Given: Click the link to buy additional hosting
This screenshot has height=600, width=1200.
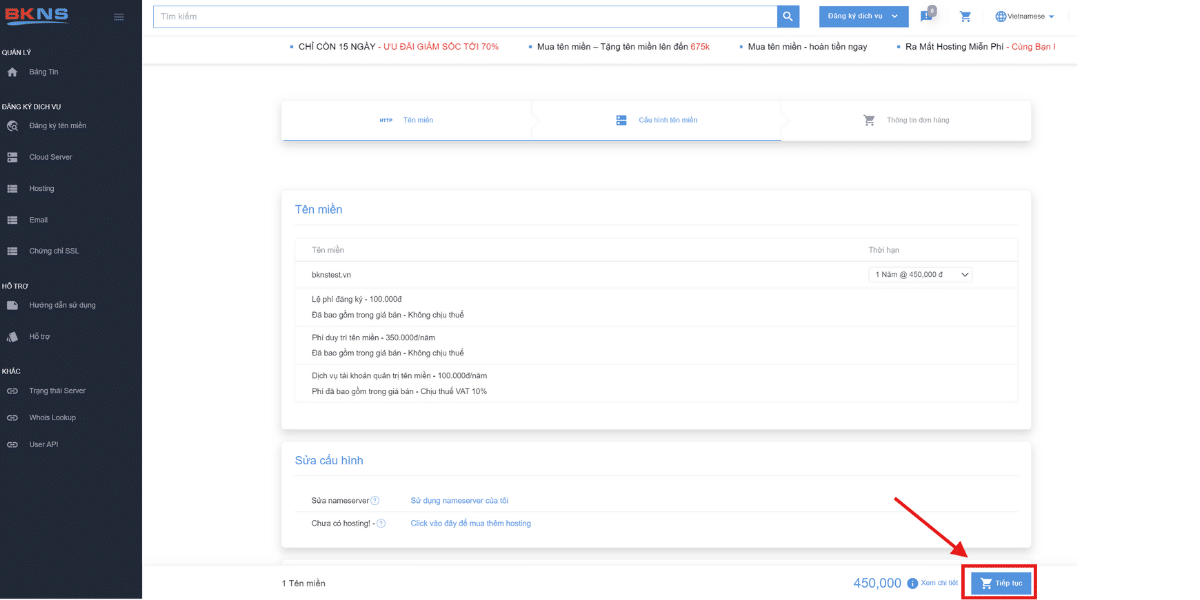Looking at the screenshot, I should tap(470, 523).
